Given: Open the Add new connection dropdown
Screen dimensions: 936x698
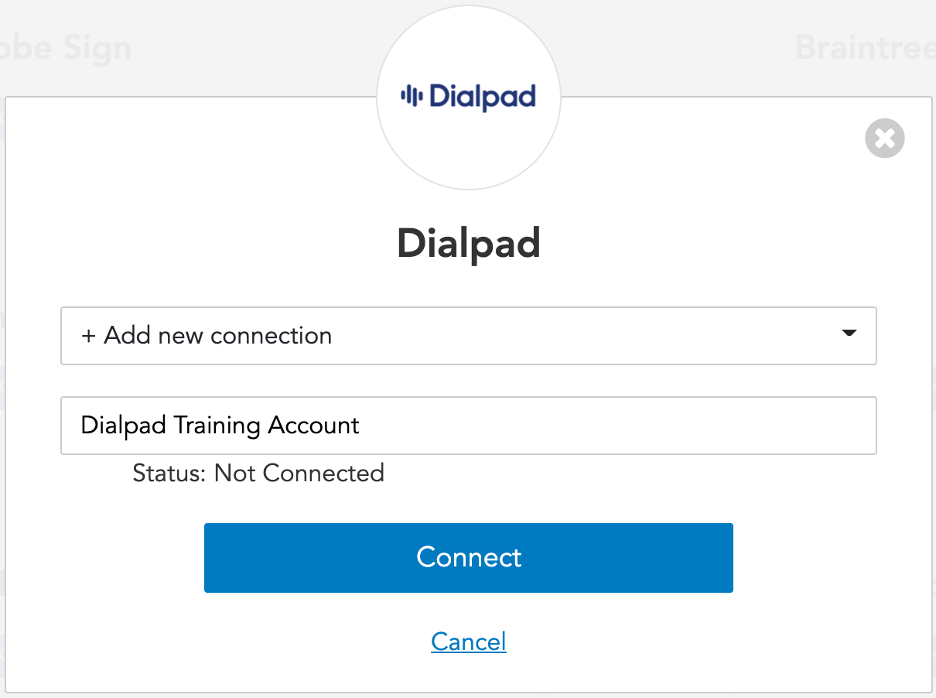Looking at the screenshot, I should pos(468,336).
